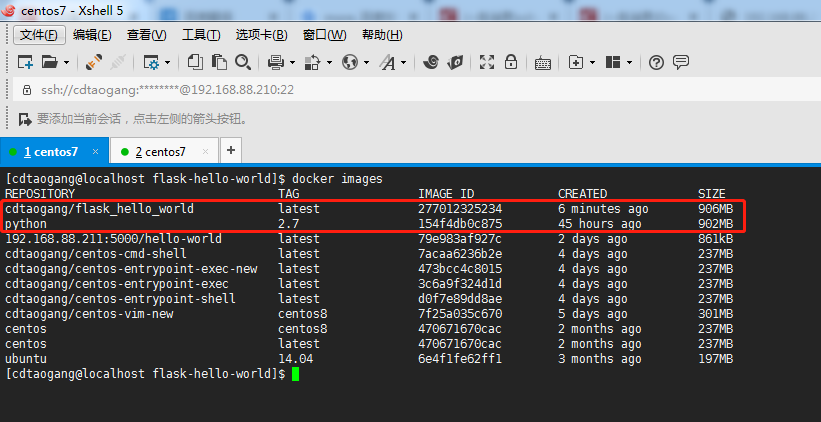Click the speech bubble feedback icon
The image size is (821, 422).
681,63
